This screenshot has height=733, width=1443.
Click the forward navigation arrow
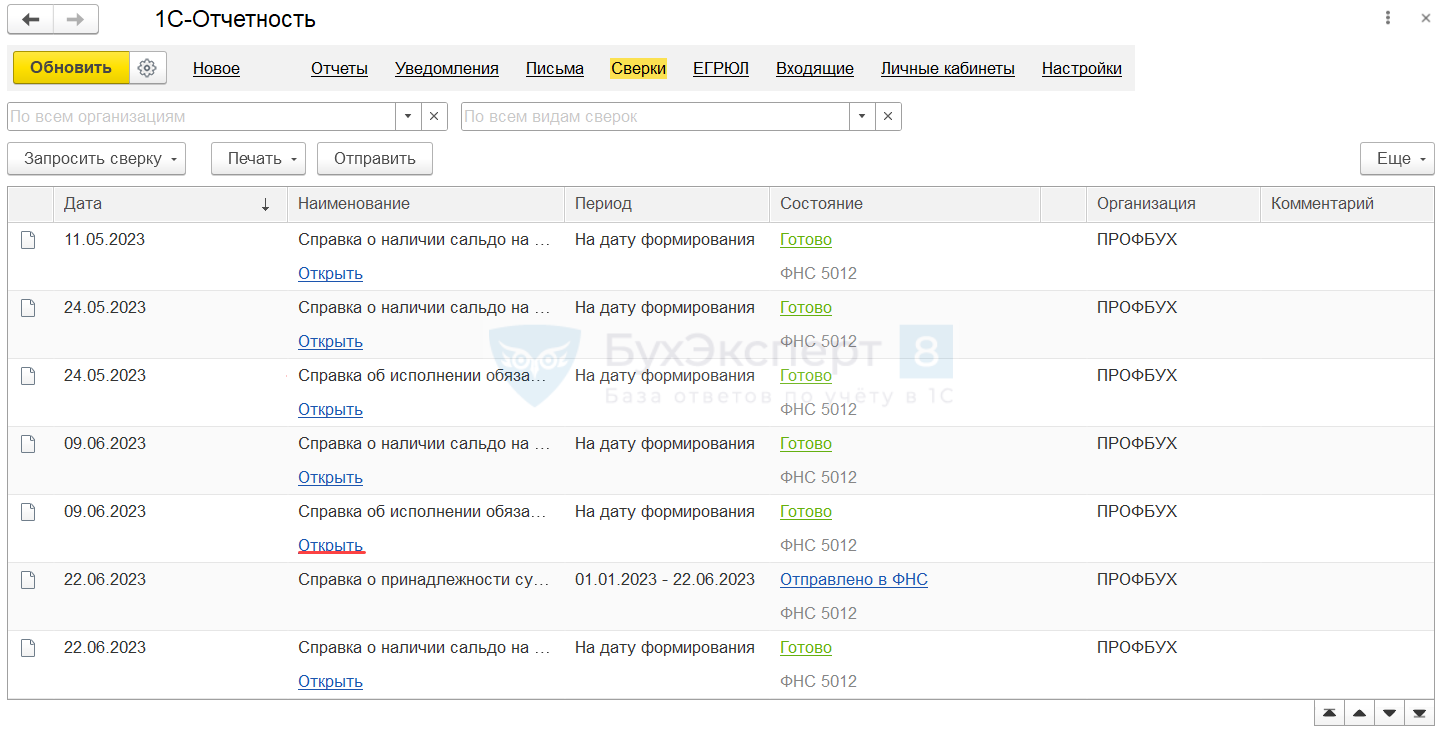[x=76, y=19]
